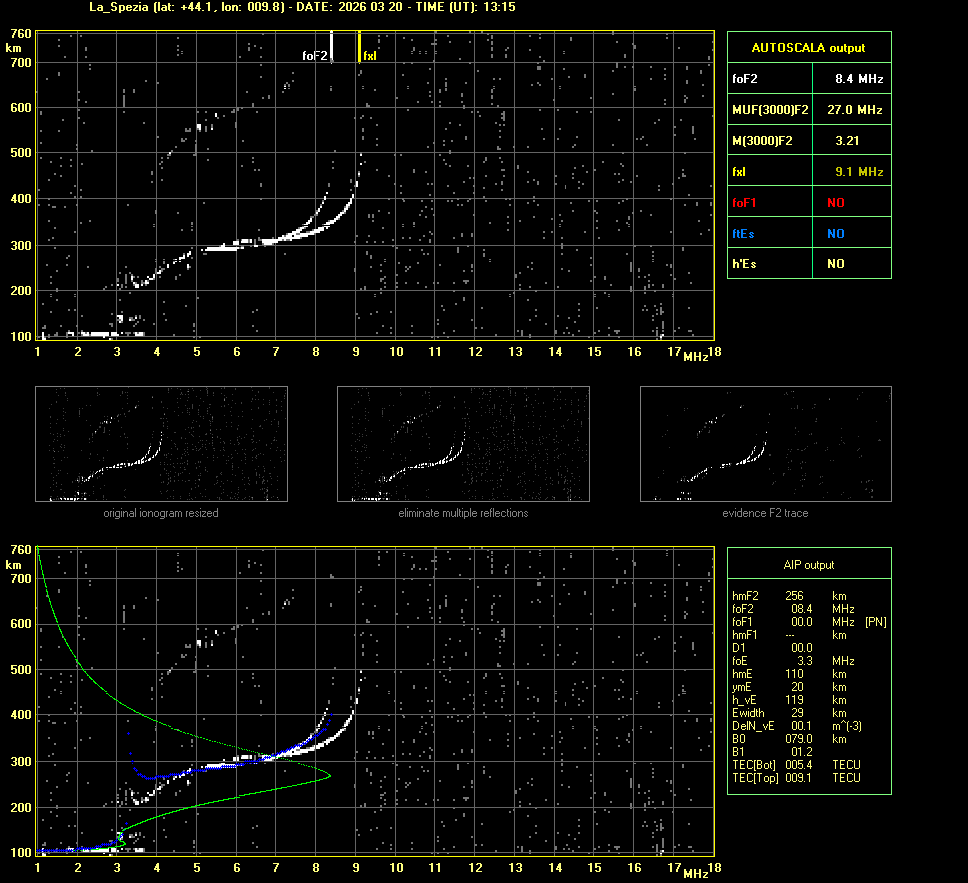The width and height of the screenshot is (968, 883).
Task: Click the AUTOSCALA output header
Action: [x=808, y=47]
